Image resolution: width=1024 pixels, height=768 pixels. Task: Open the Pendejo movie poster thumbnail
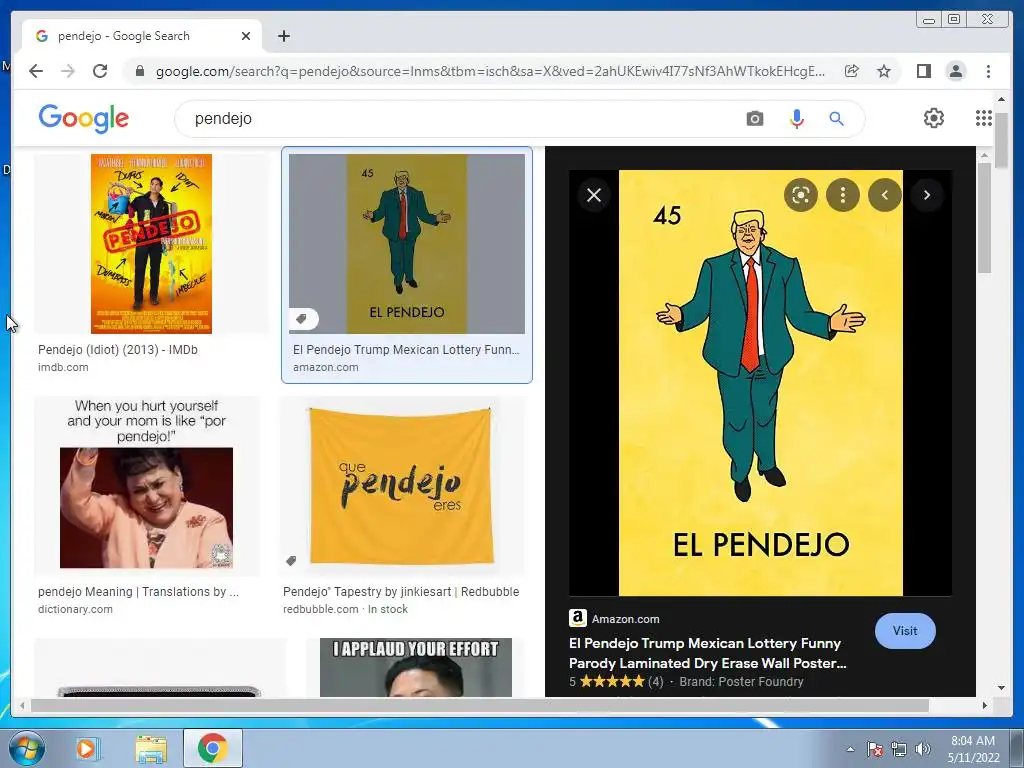152,244
